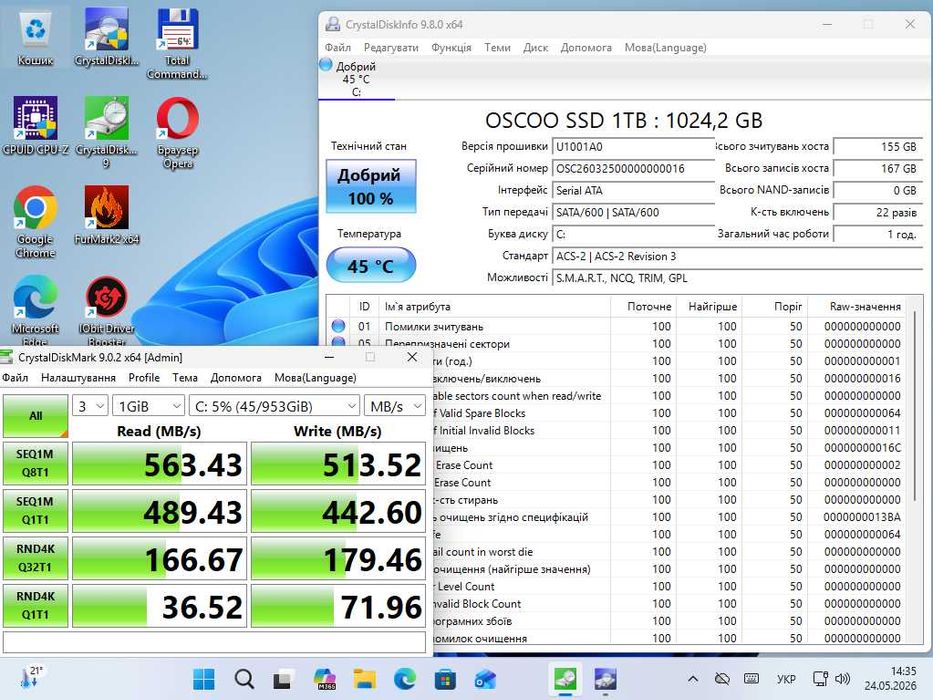
Task: Open the clock showing 14:35 24.05.2026
Action: 890,679
